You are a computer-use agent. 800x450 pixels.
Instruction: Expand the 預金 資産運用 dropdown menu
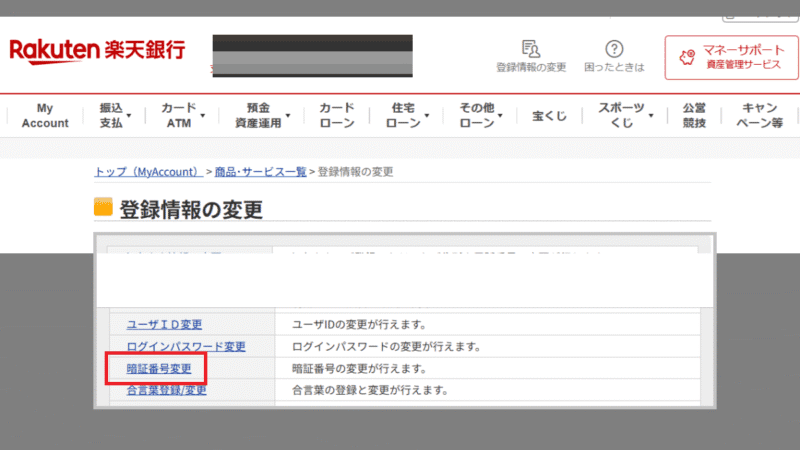263,115
